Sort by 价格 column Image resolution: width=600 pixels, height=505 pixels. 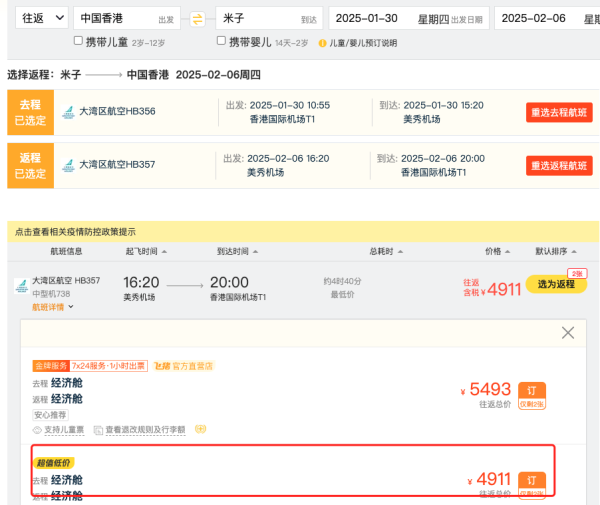[497, 251]
